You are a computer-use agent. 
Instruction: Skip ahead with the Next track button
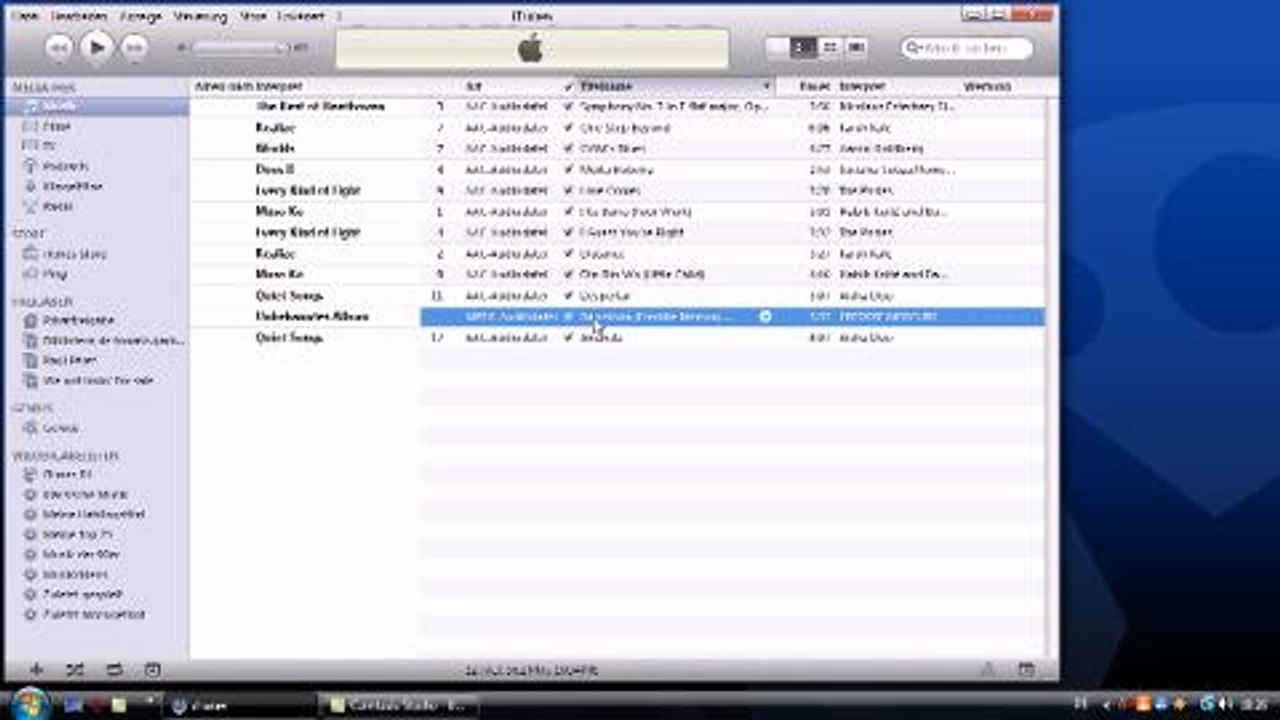click(134, 47)
